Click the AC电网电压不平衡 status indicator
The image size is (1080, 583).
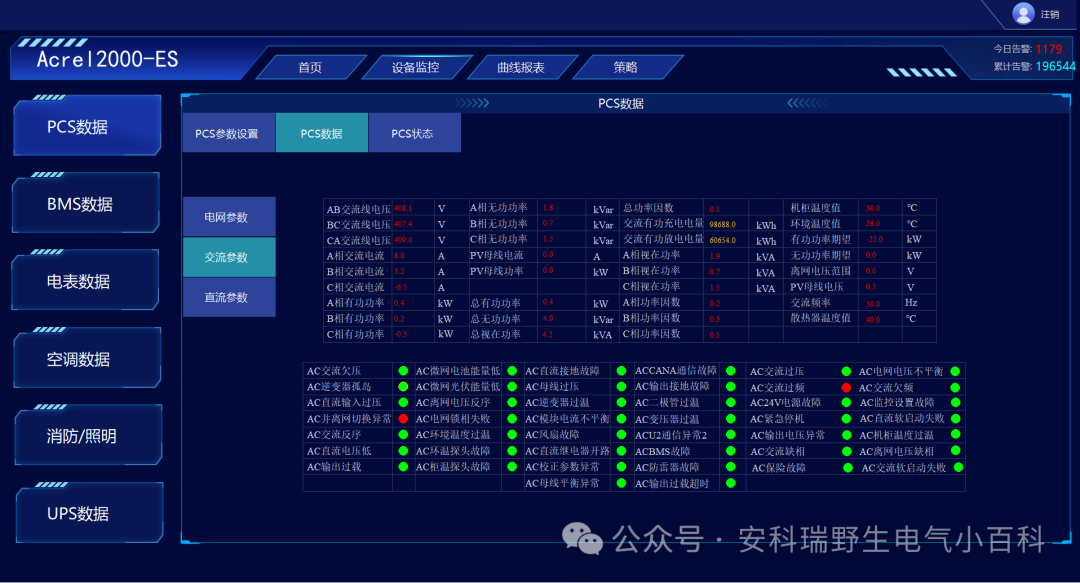coord(955,371)
